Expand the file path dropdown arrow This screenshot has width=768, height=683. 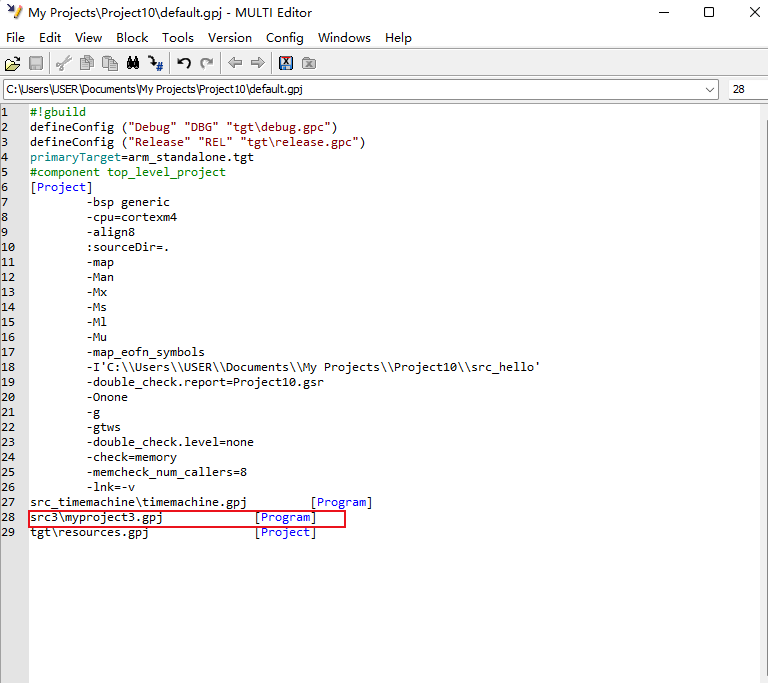click(709, 89)
